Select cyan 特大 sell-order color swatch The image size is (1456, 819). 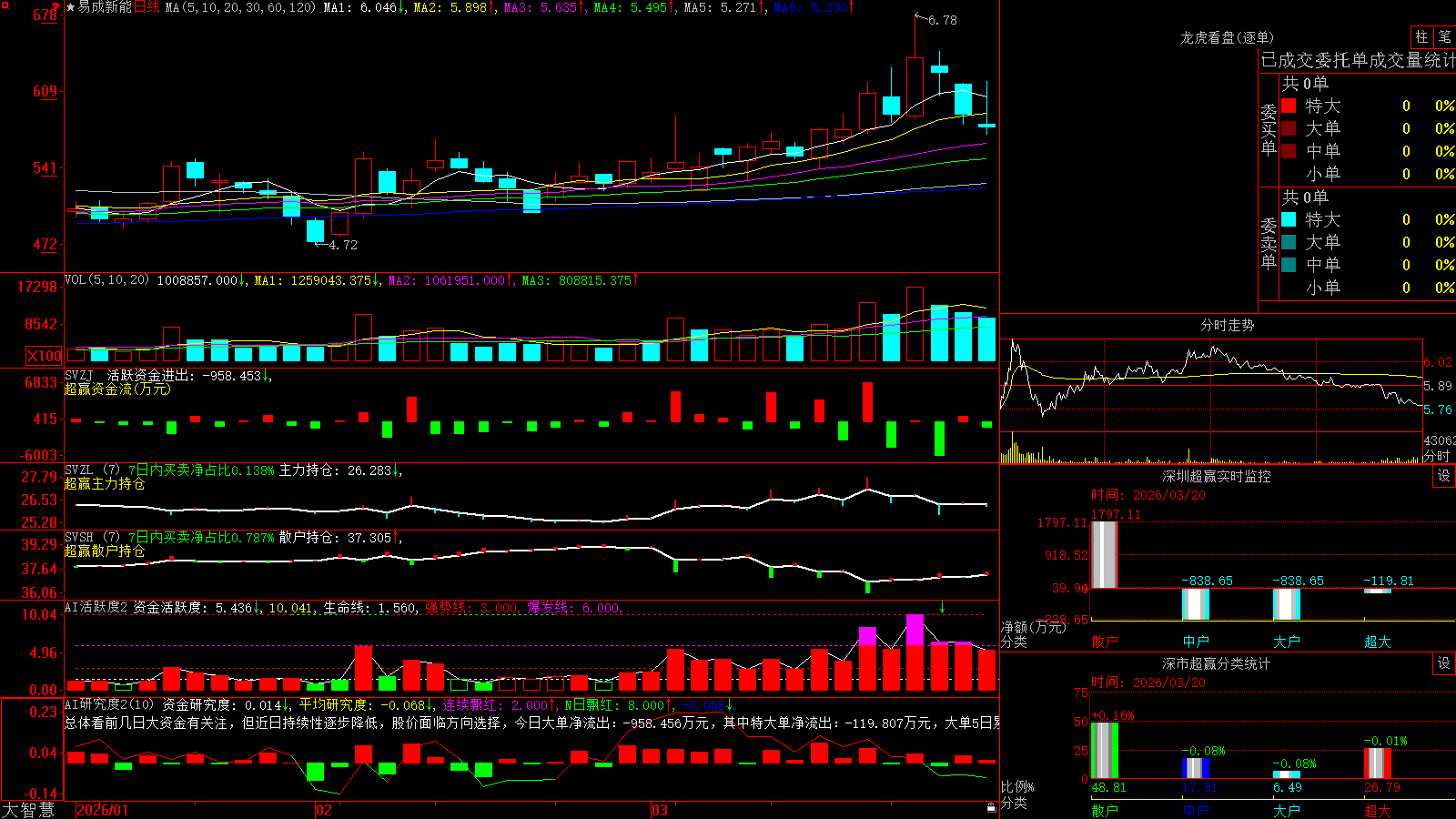[x=1289, y=219]
